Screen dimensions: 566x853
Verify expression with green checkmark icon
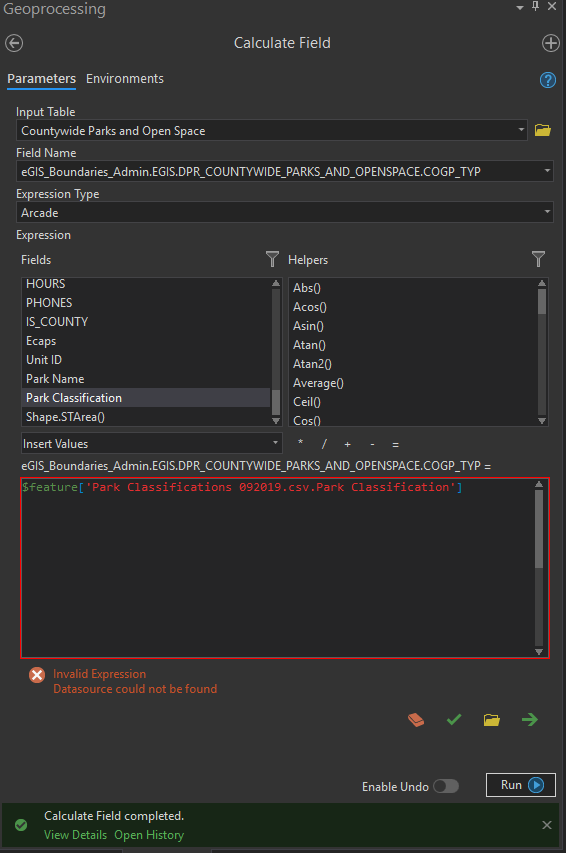(x=454, y=720)
